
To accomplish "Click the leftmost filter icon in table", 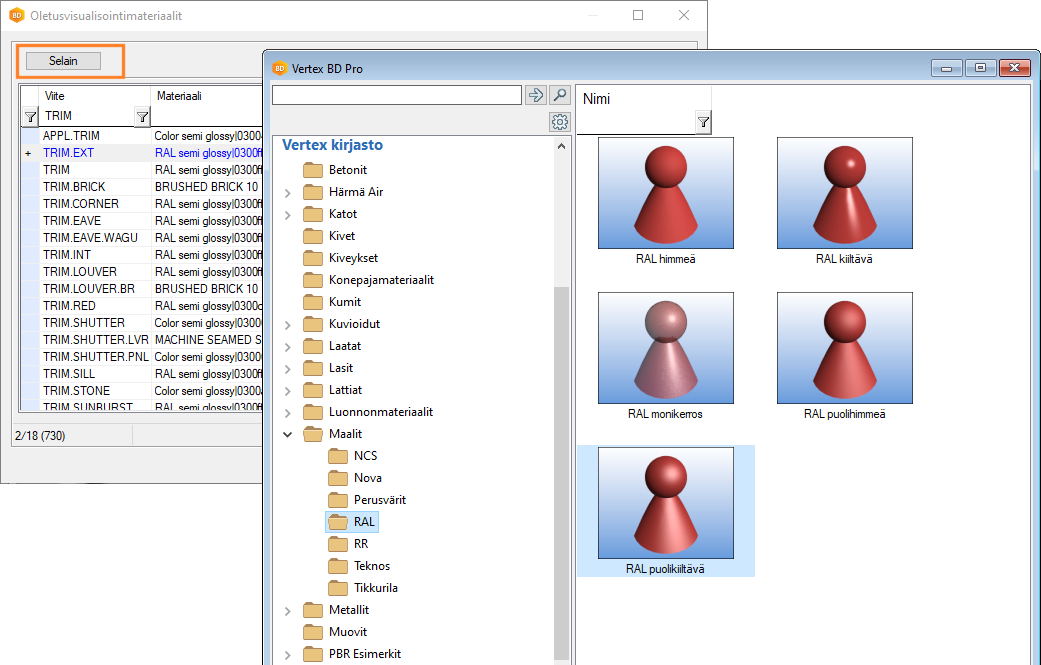I will click(30, 117).
